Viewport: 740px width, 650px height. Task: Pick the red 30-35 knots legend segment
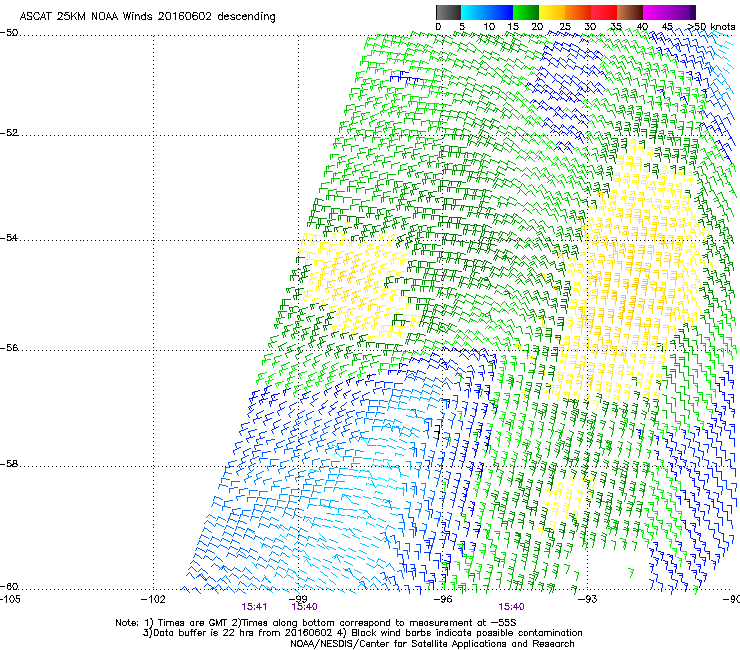(604, 12)
